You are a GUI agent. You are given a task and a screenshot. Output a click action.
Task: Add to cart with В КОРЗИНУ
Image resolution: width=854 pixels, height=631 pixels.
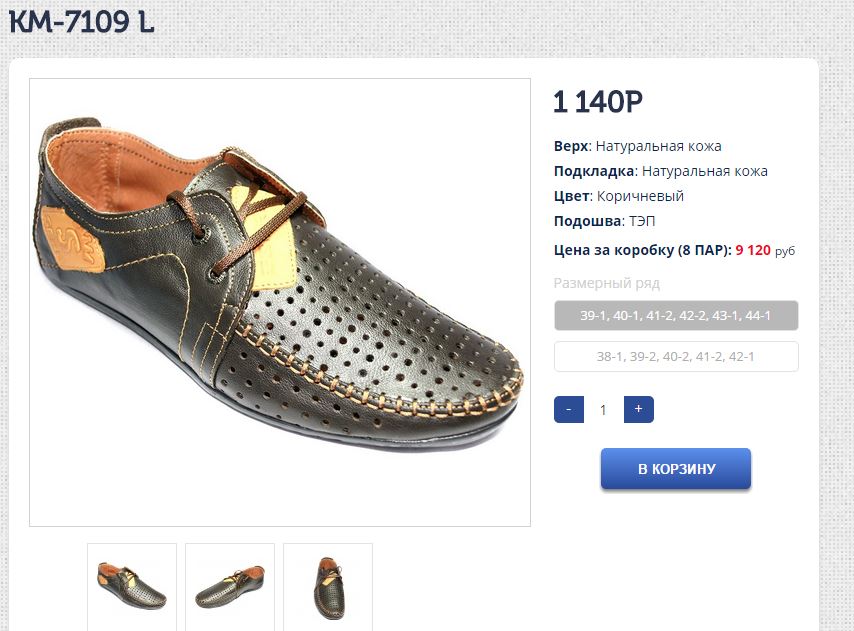point(676,469)
